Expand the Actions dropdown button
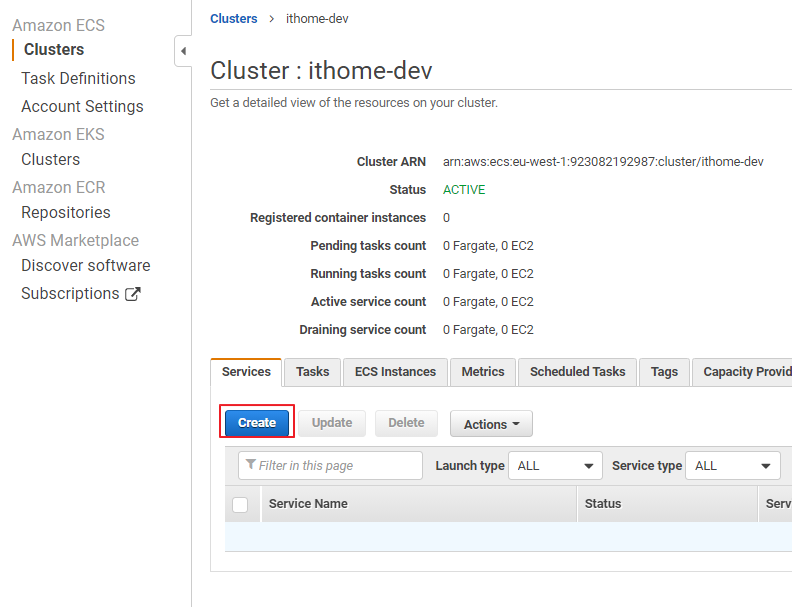This screenshot has width=792, height=607. pos(491,424)
